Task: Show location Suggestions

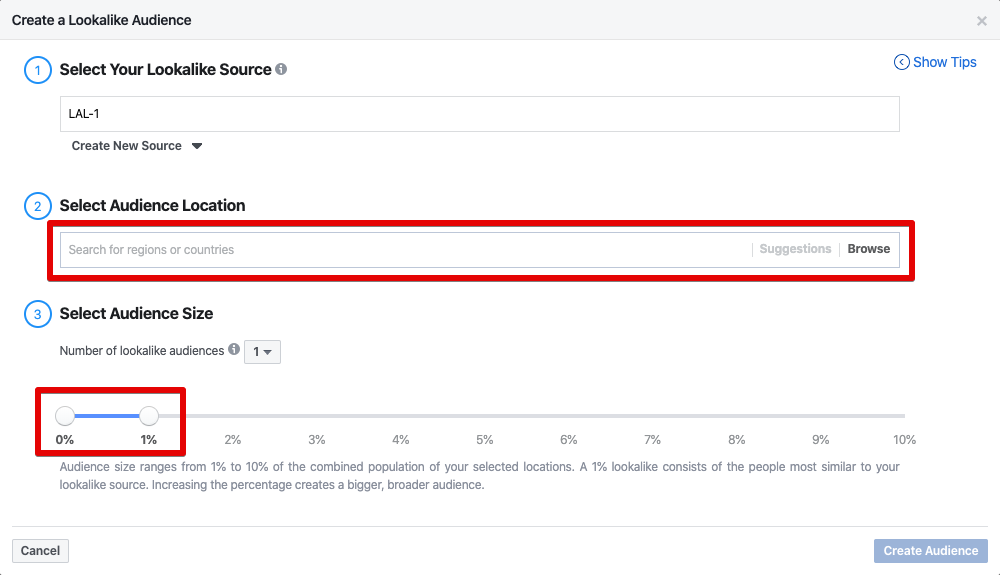Action: [x=795, y=249]
